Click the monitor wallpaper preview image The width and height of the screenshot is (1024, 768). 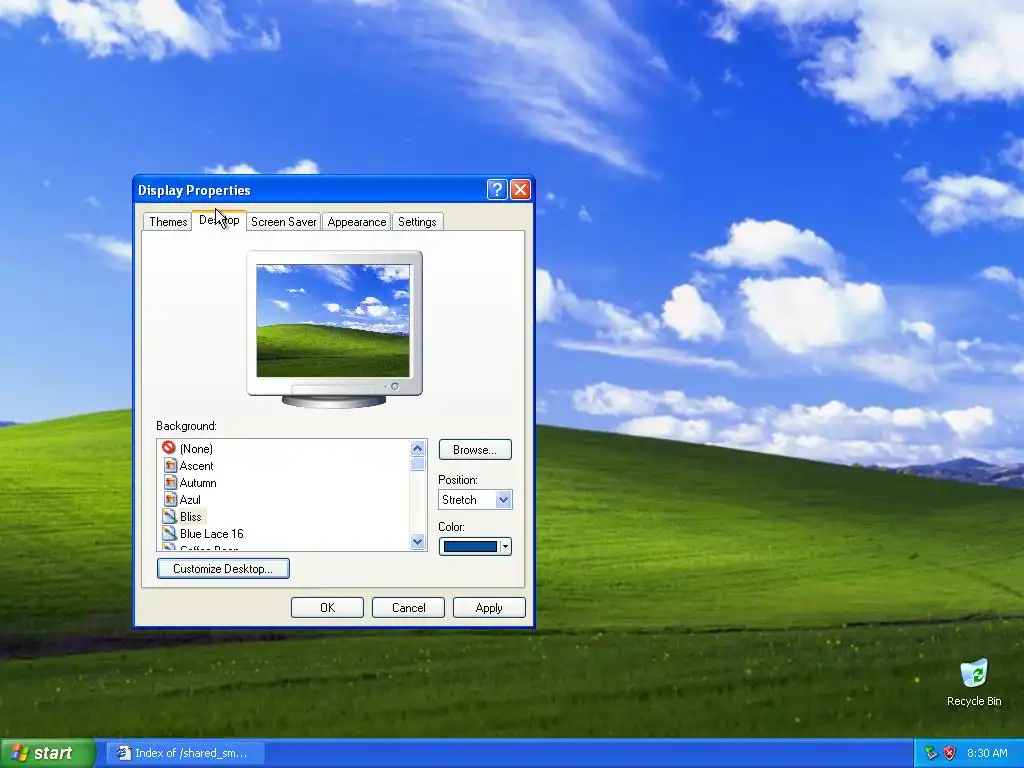click(333, 321)
